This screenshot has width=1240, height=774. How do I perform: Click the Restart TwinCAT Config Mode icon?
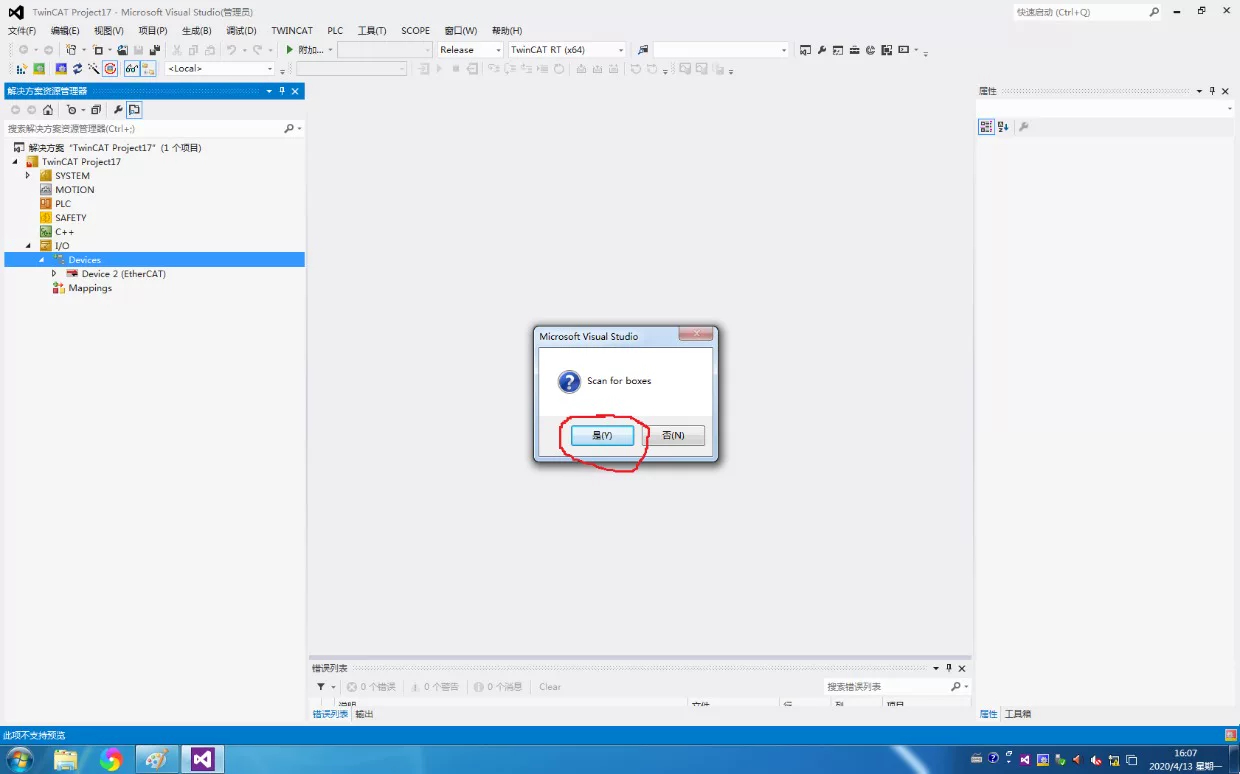62,69
